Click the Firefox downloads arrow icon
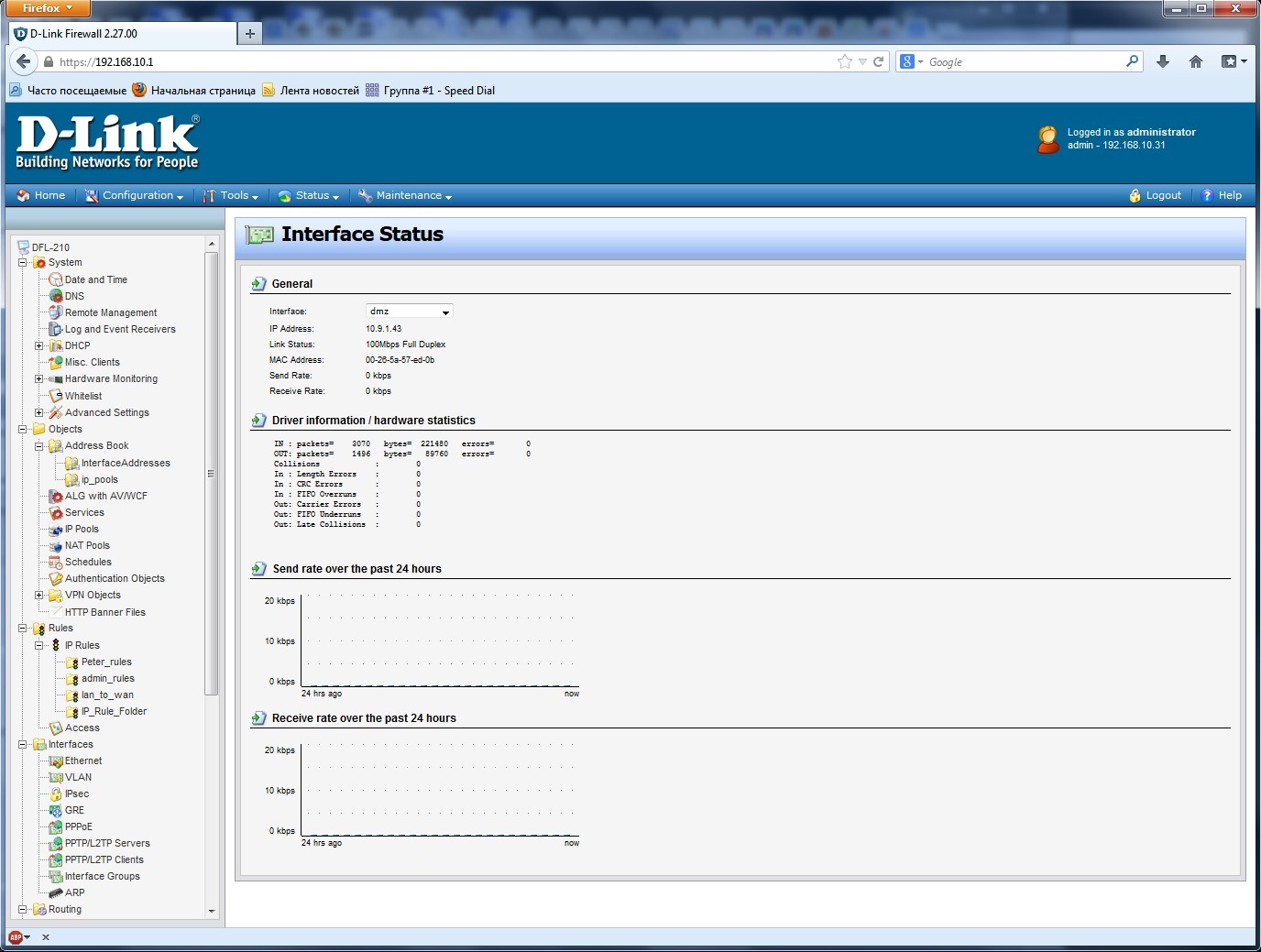Screen dimensions: 1261x952 click(x=1163, y=61)
